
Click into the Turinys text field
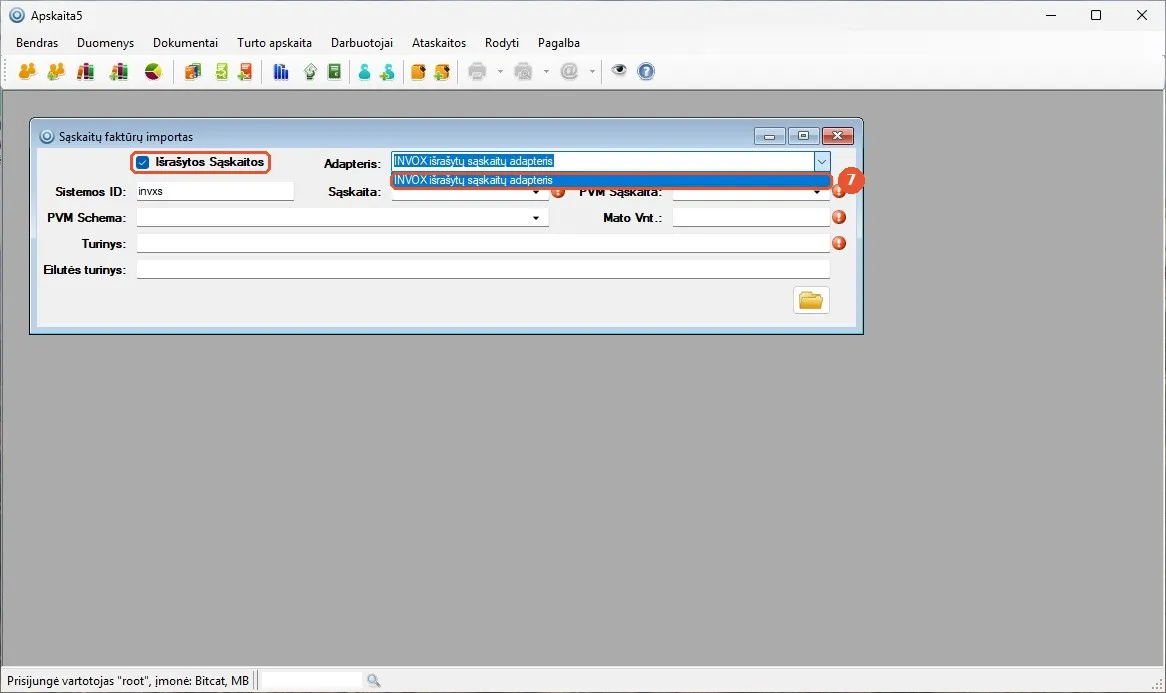[483, 243]
